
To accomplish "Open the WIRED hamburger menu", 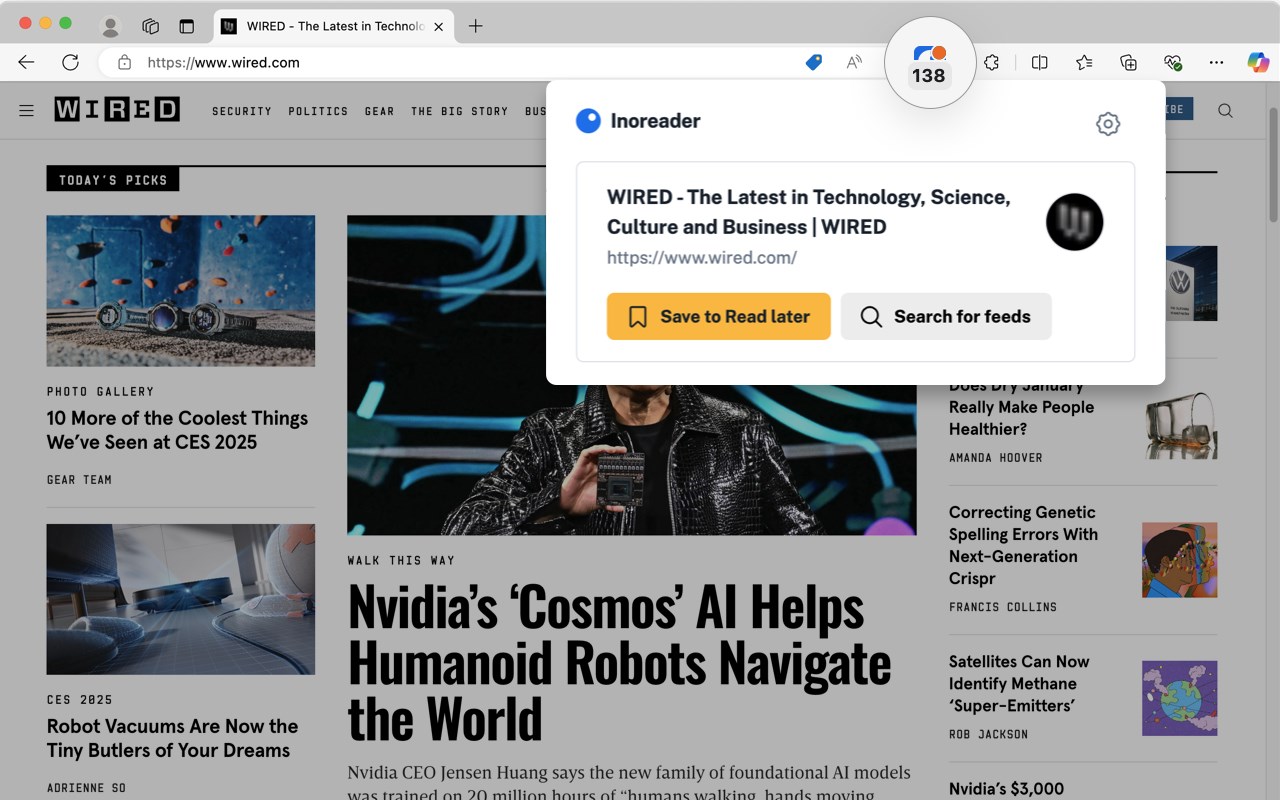I will click(x=27, y=110).
